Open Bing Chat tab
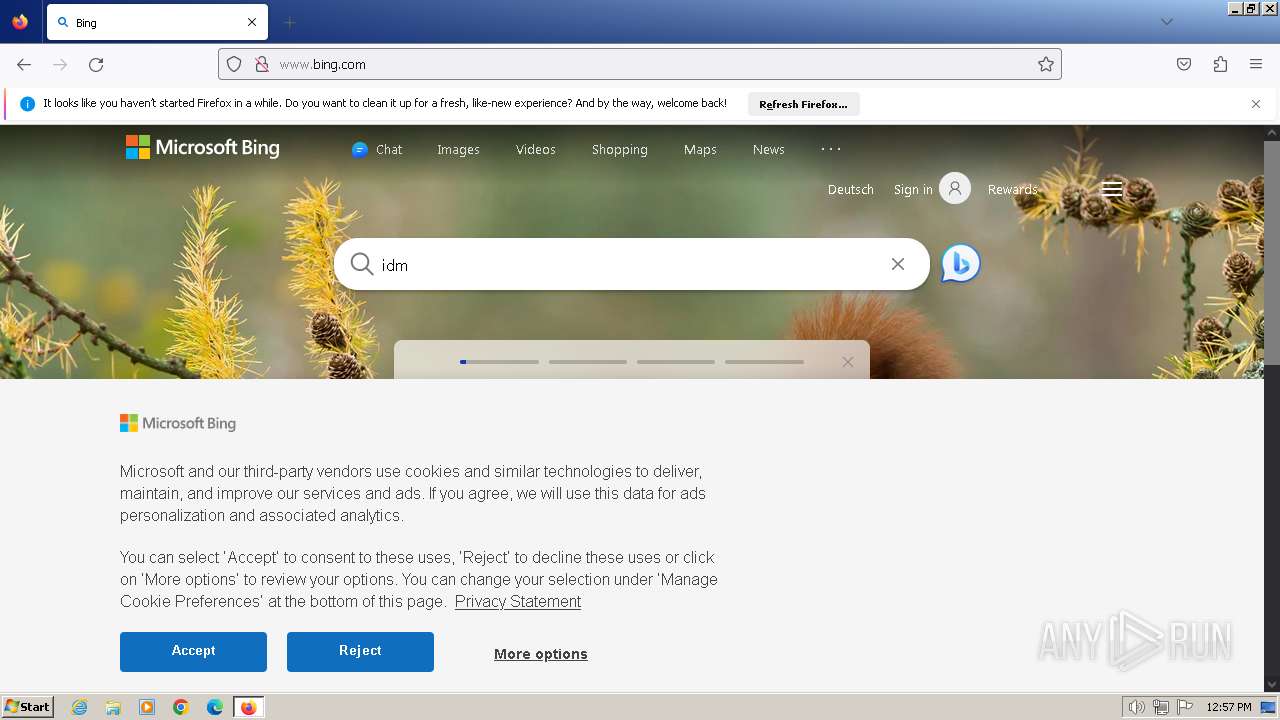 [377, 149]
